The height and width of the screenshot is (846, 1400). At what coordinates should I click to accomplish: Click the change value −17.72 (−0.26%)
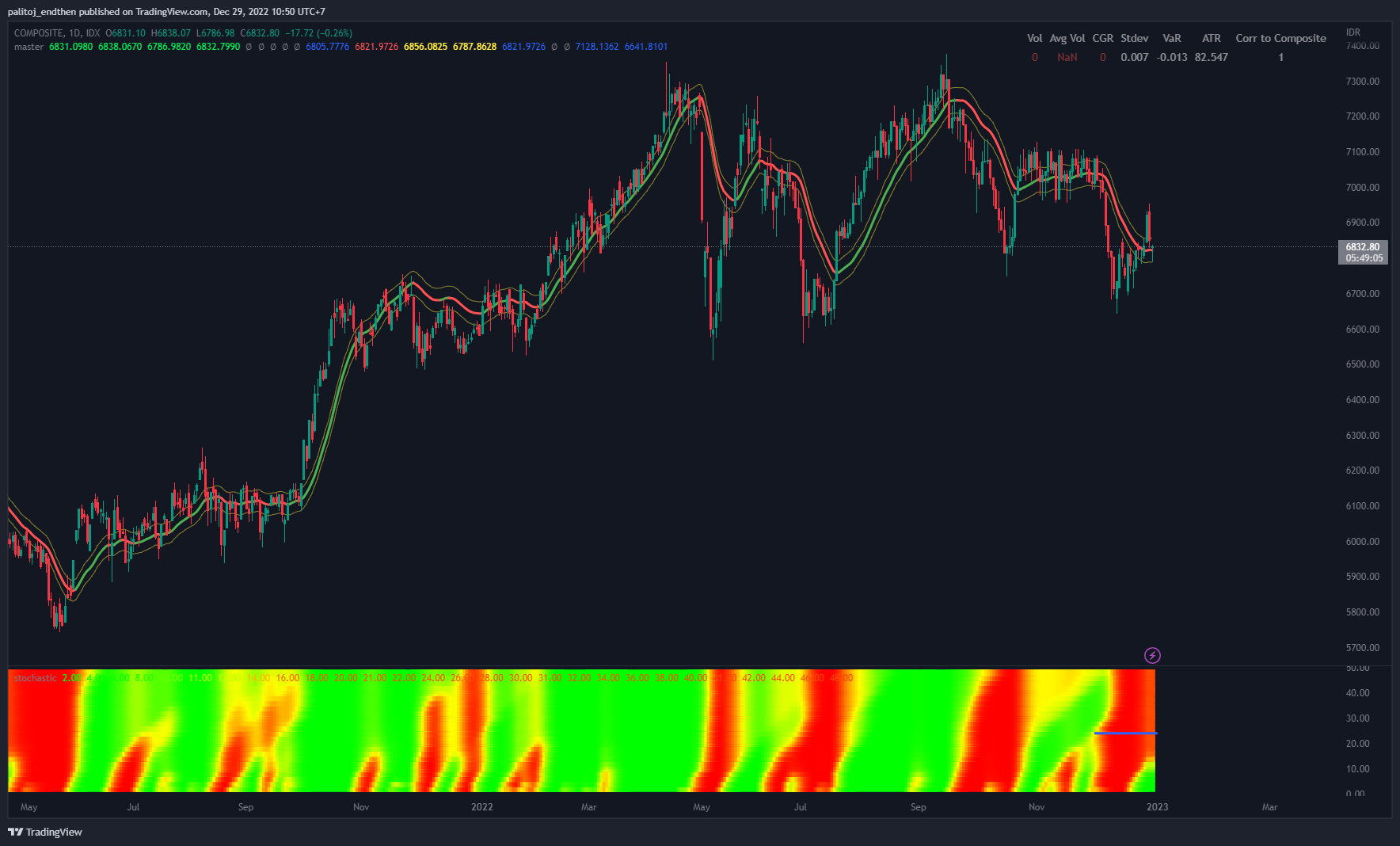pyautogui.click(x=319, y=33)
